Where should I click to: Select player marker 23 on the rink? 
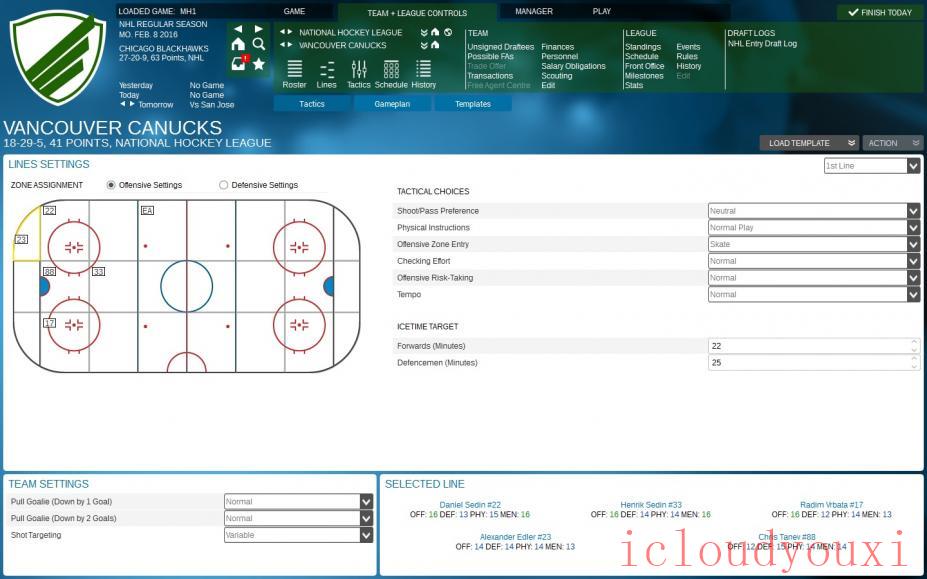(x=21, y=240)
